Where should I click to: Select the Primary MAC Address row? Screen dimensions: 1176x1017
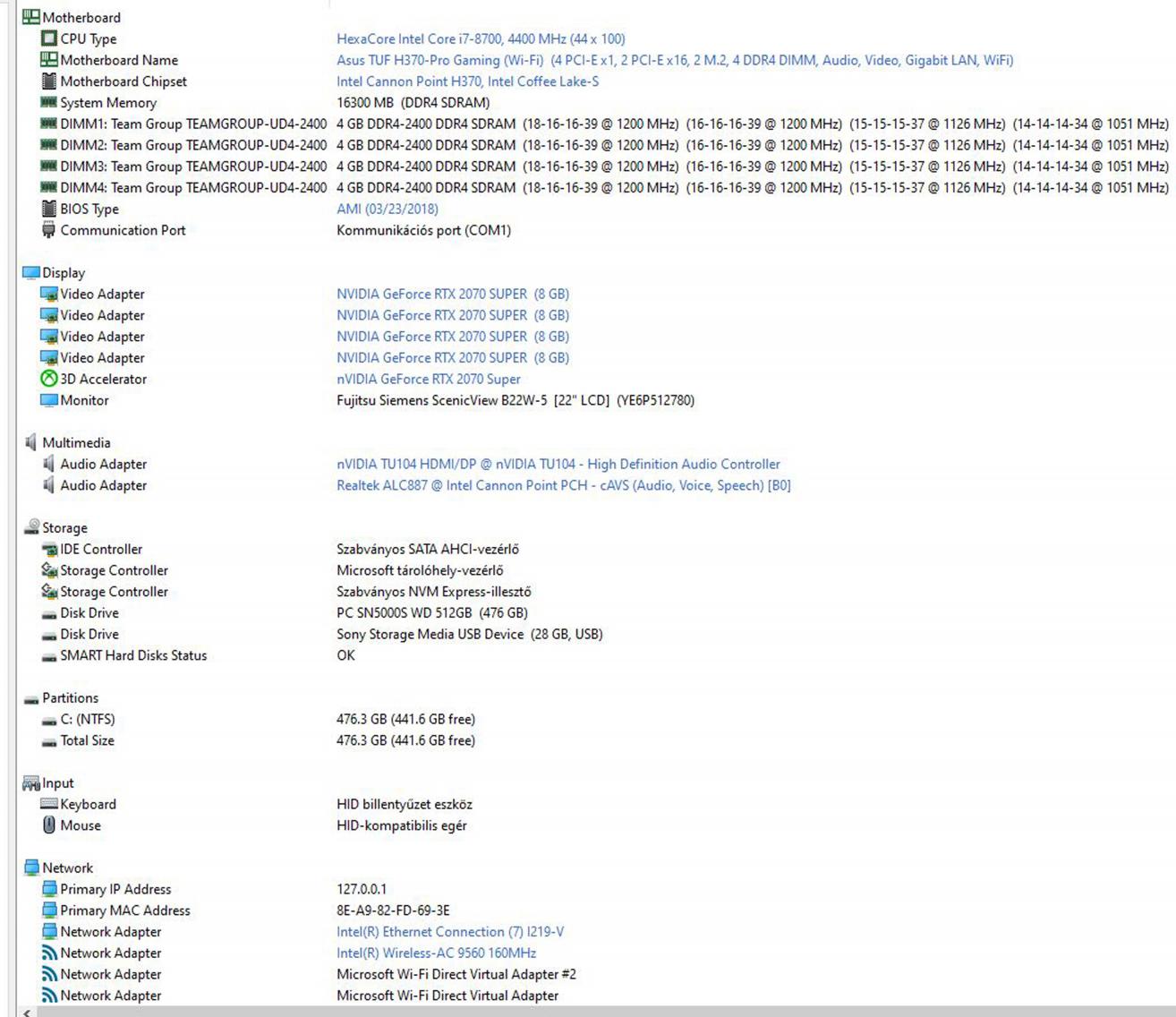[124, 910]
